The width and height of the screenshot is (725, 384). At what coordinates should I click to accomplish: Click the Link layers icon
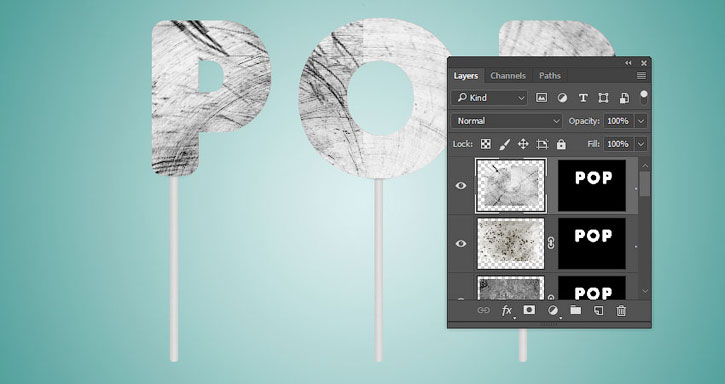(483, 310)
